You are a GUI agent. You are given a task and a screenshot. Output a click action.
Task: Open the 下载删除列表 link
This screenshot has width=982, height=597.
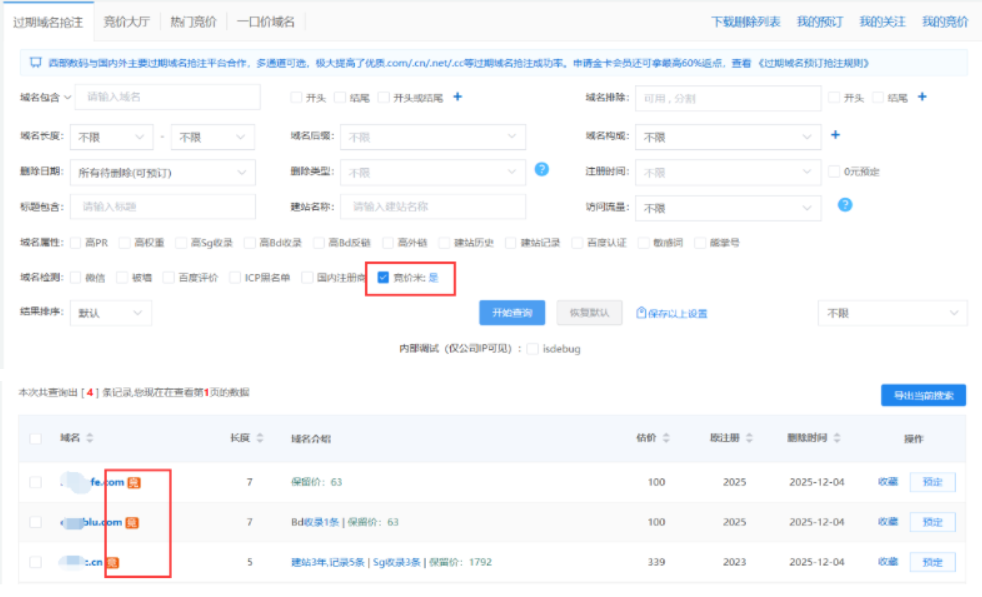pyautogui.click(x=745, y=22)
